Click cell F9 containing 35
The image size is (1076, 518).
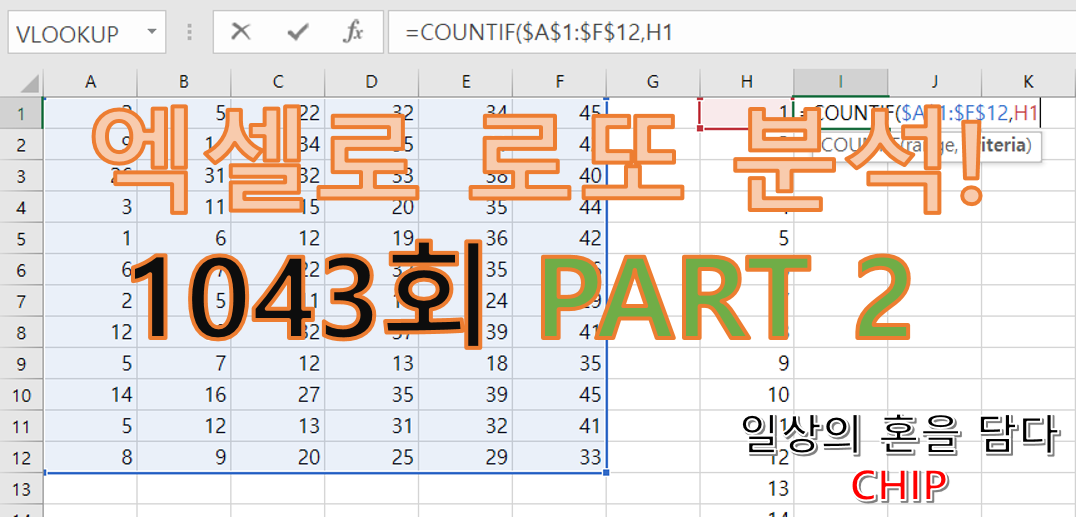[559, 364]
